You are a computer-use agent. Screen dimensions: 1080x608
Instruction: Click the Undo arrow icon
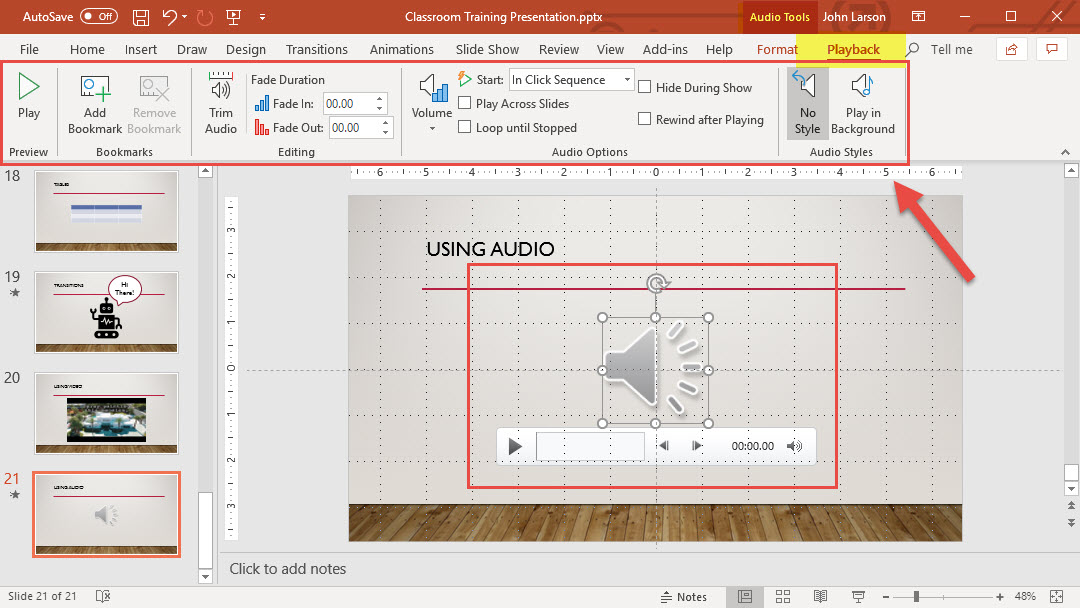(170, 17)
